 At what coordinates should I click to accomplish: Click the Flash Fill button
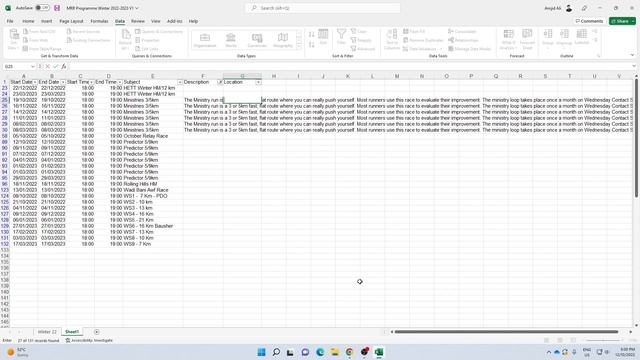coord(414,31)
